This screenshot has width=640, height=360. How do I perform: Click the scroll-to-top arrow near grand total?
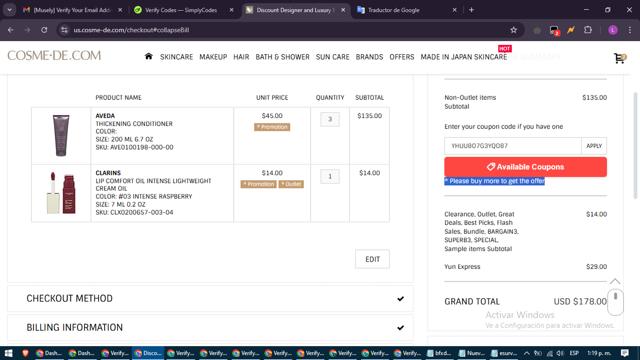point(615,282)
